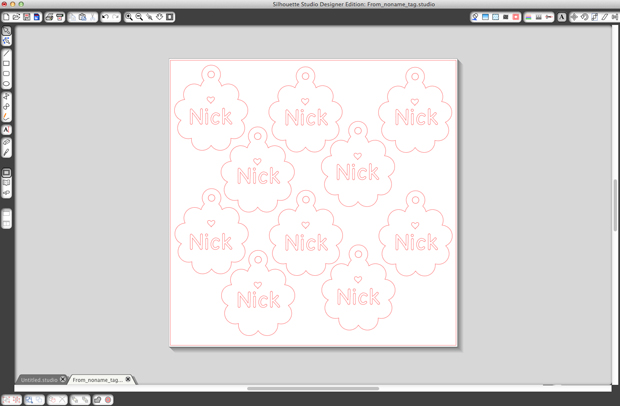
Task: Close the From_noname_tag tab
Action: [x=128, y=379]
